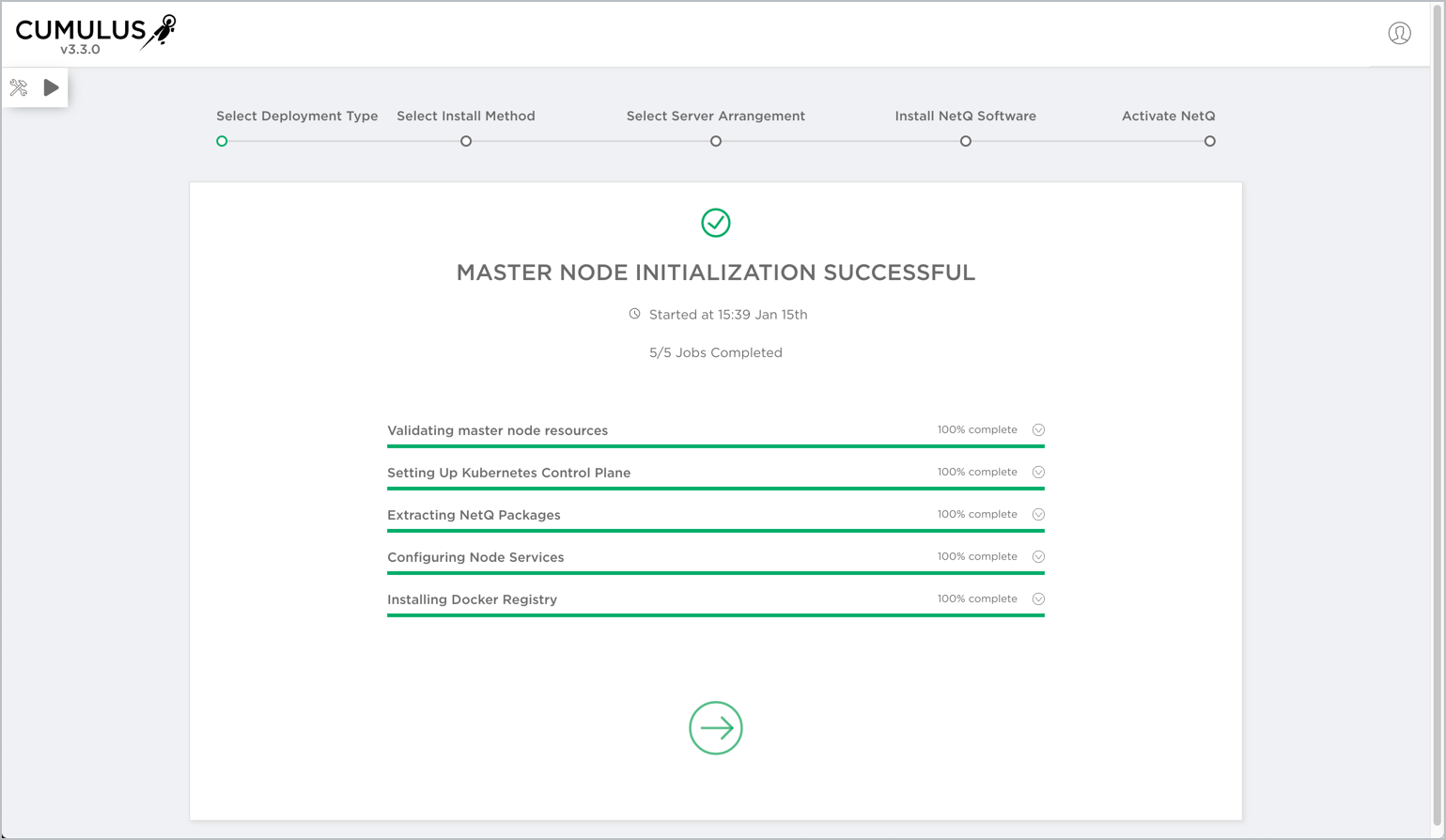Screen dimensions: 1446x840
Task: Select the Select Deployment Type step circle
Action: pyautogui.click(x=222, y=141)
